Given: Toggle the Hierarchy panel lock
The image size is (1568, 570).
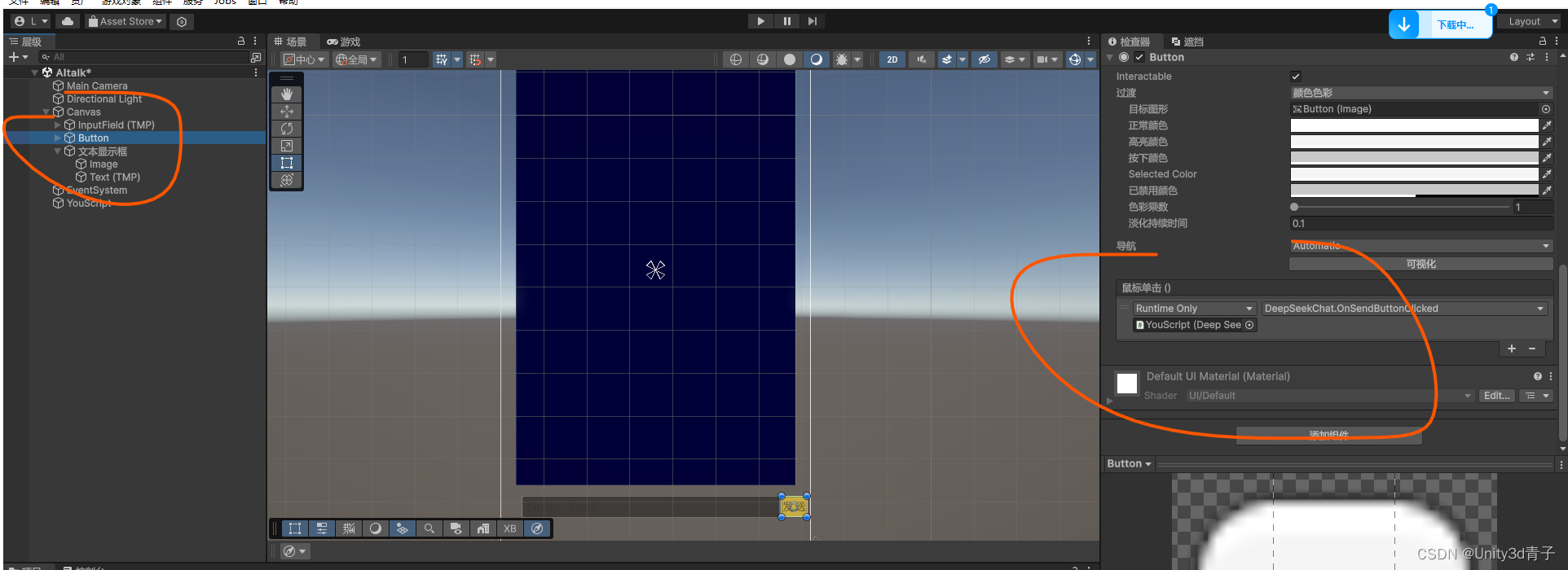Looking at the screenshot, I should (x=241, y=41).
